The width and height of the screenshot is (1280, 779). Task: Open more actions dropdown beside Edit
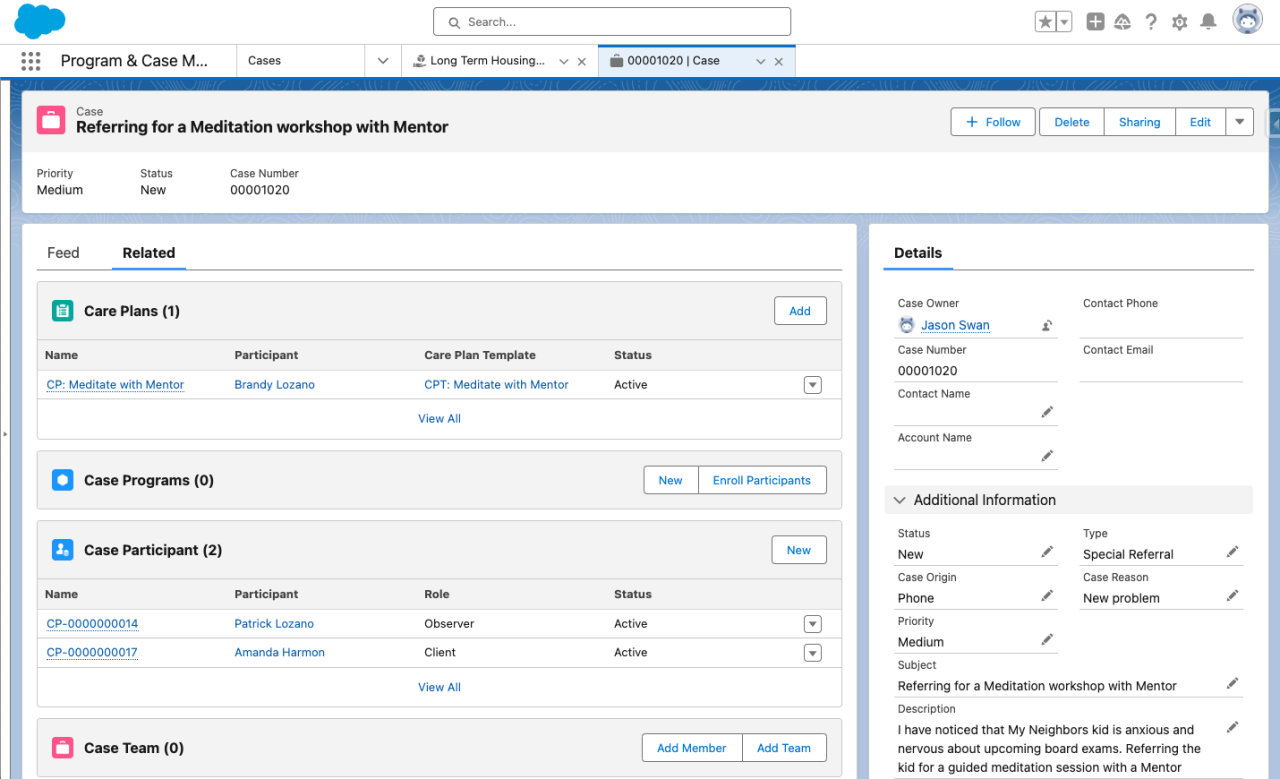[x=1240, y=122]
